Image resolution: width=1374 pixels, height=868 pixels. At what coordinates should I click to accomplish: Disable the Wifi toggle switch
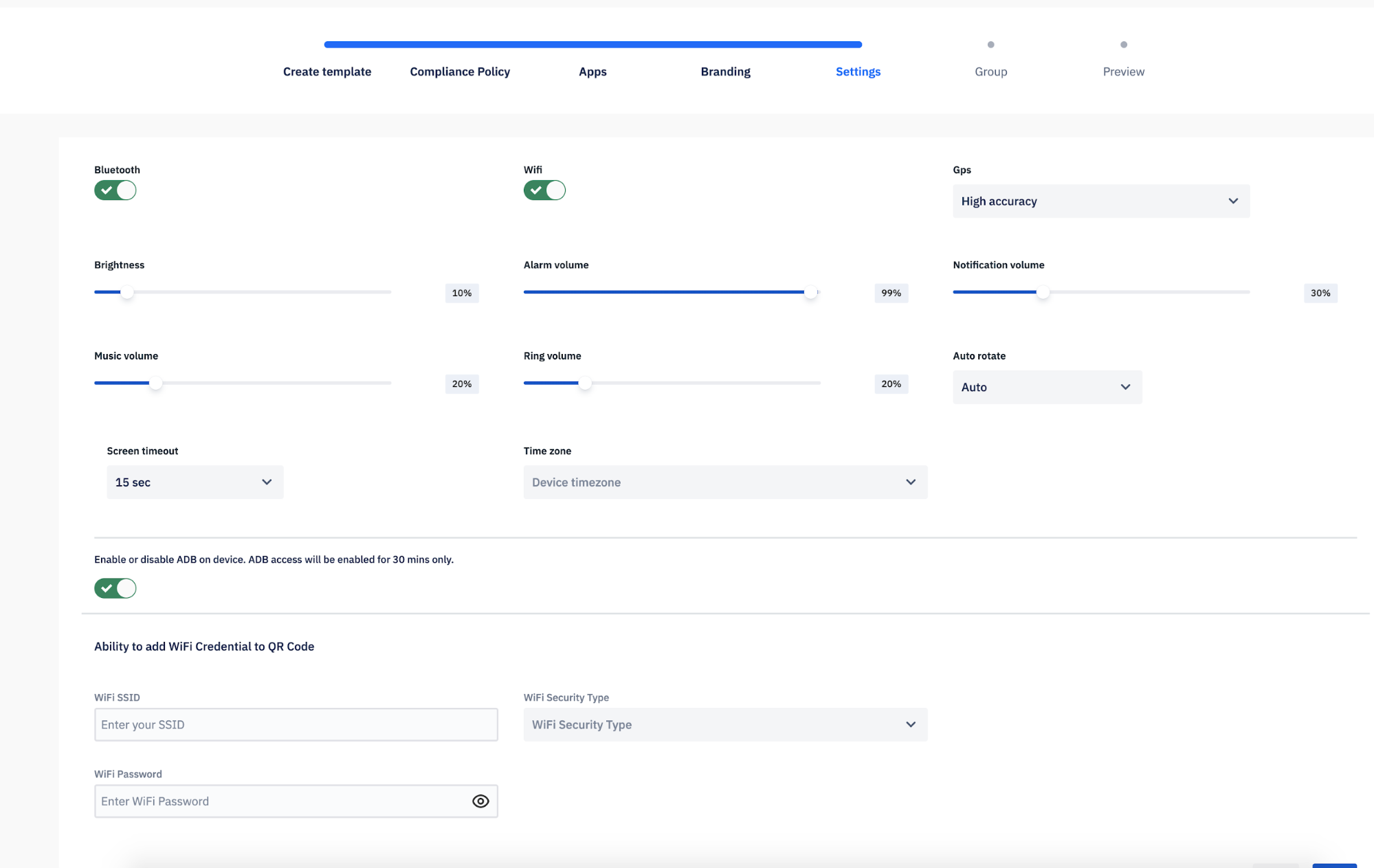pos(544,190)
